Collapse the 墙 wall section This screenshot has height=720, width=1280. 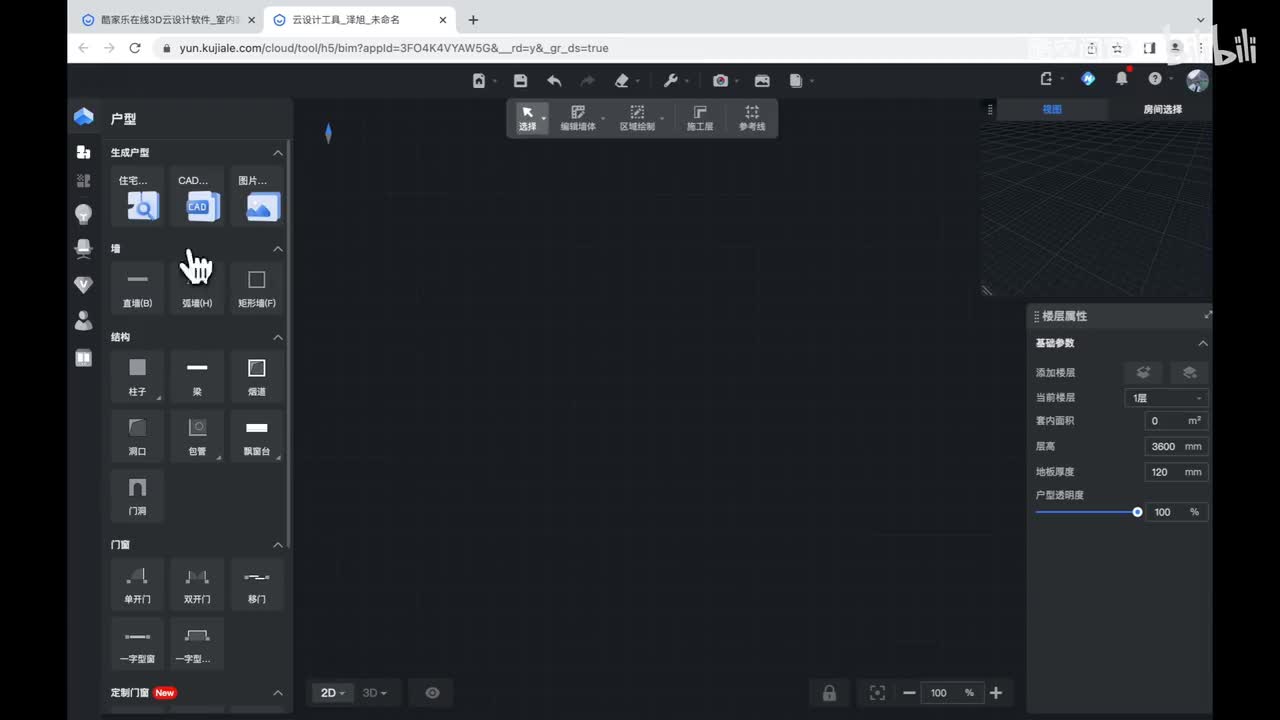(278, 249)
